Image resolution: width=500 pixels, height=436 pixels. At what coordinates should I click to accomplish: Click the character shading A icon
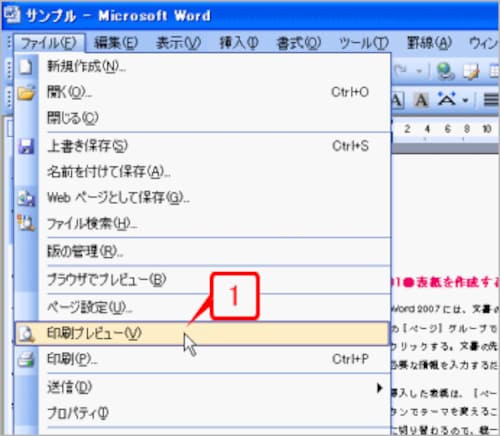click(421, 100)
